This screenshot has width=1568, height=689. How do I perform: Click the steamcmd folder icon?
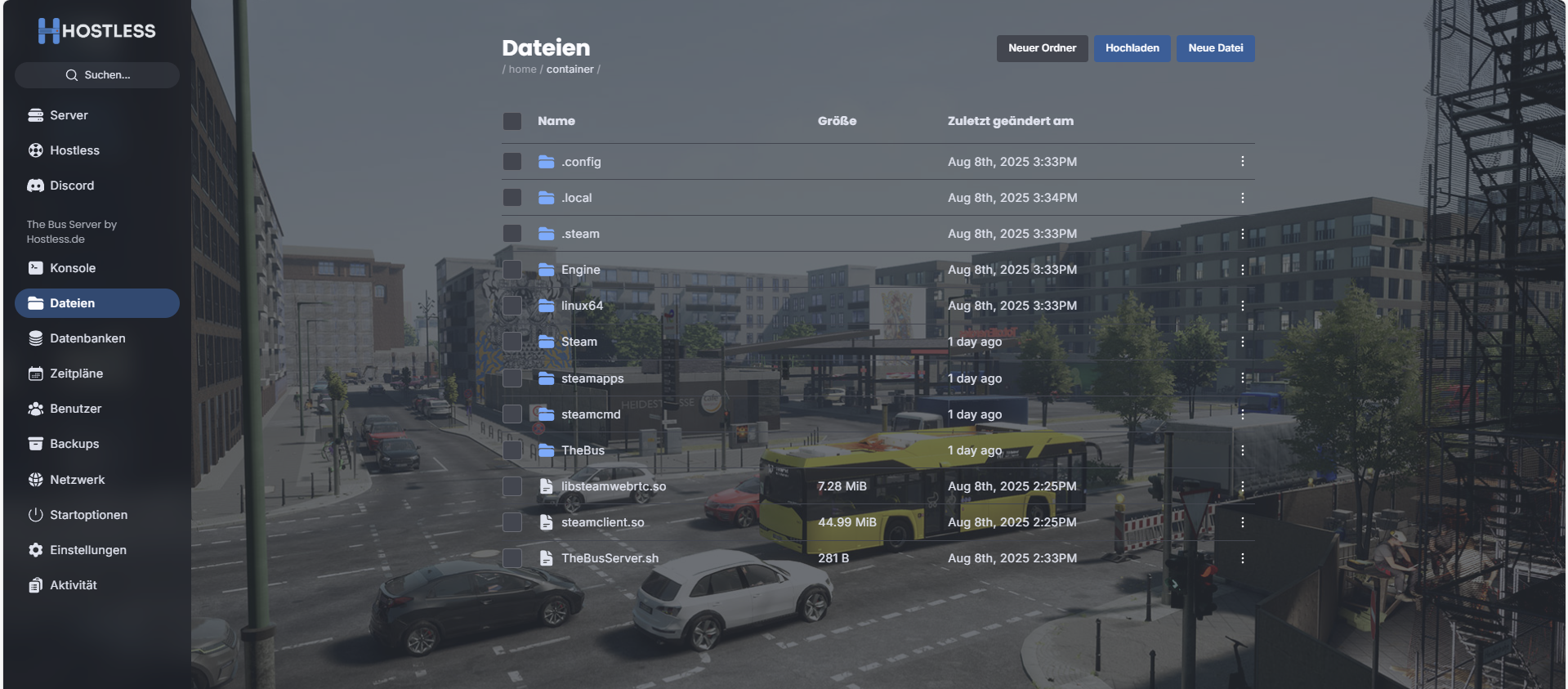547,414
